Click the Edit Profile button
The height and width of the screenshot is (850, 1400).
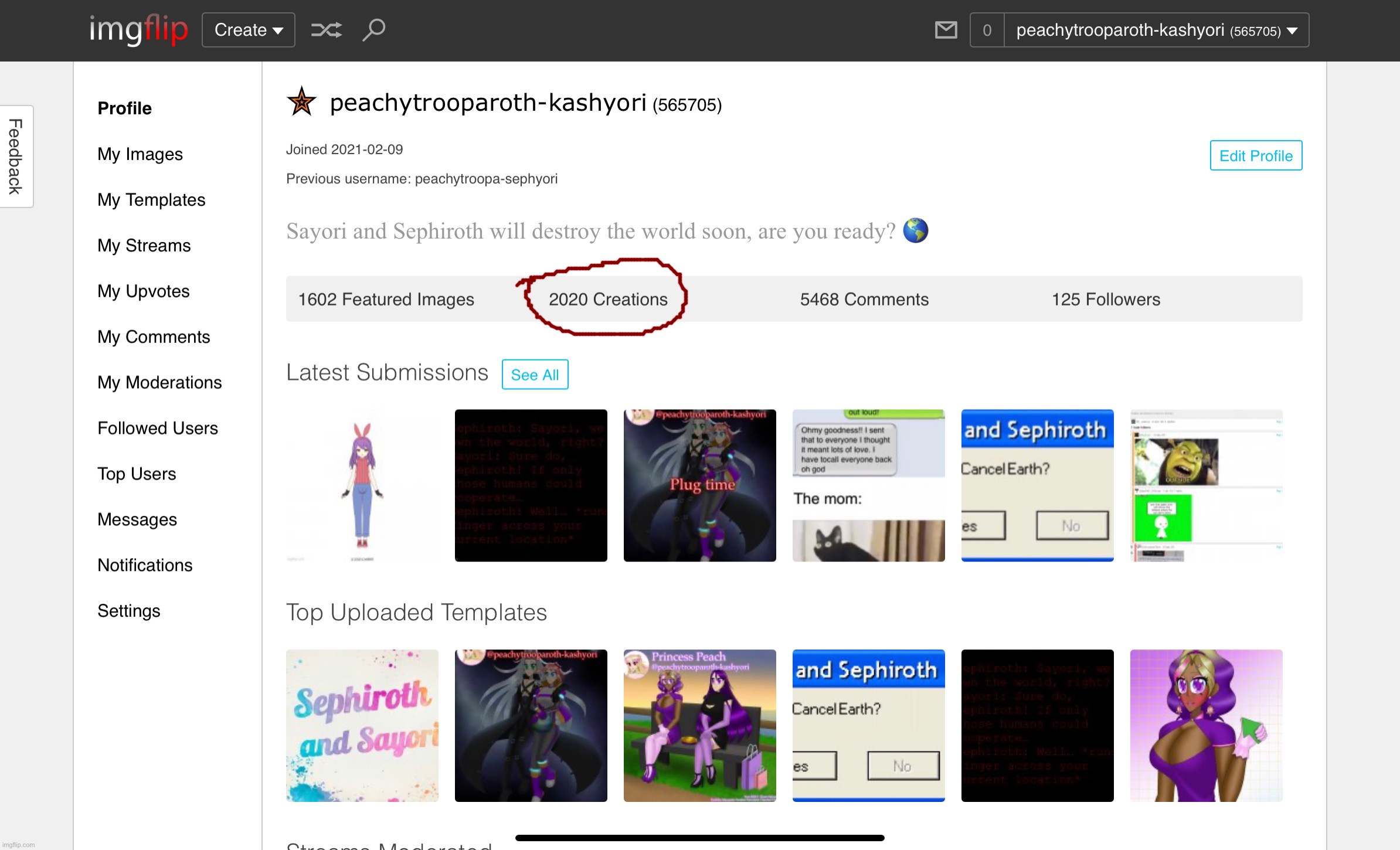click(x=1256, y=155)
